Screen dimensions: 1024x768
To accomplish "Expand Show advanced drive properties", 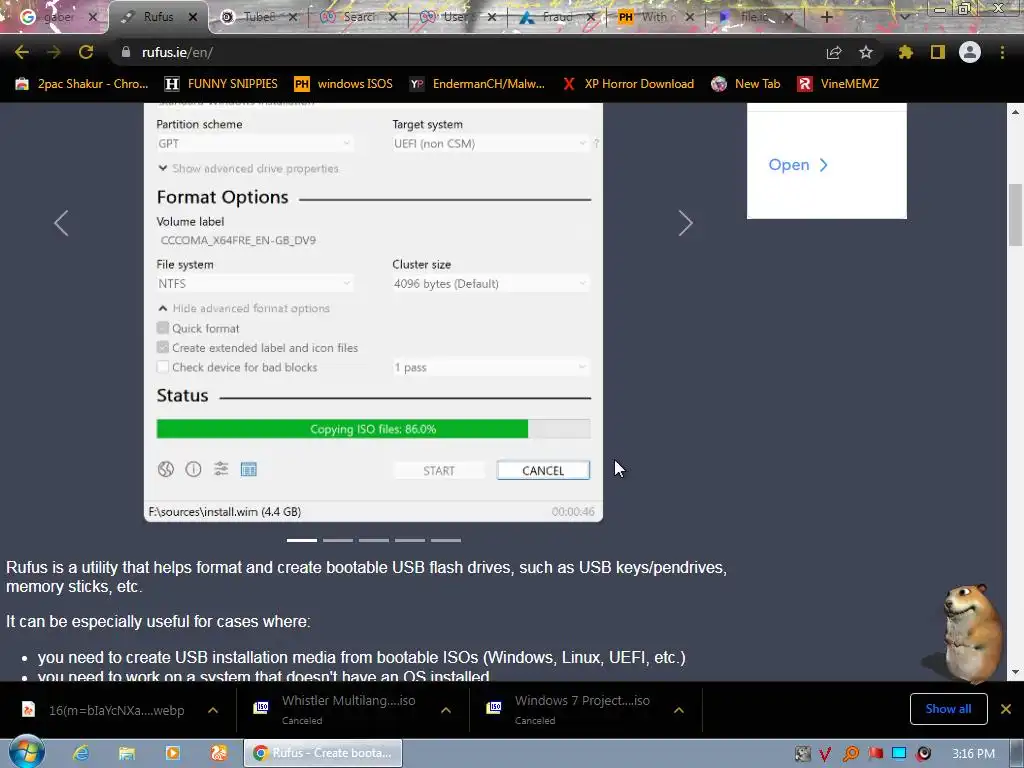I will [x=248, y=168].
